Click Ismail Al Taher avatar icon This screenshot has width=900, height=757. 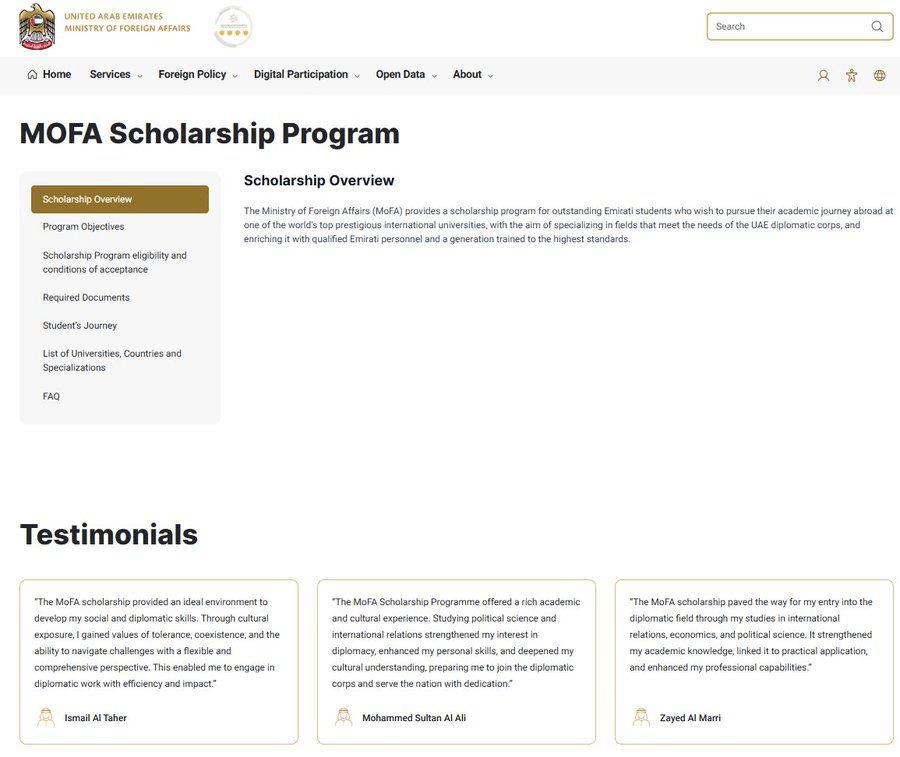point(46,717)
